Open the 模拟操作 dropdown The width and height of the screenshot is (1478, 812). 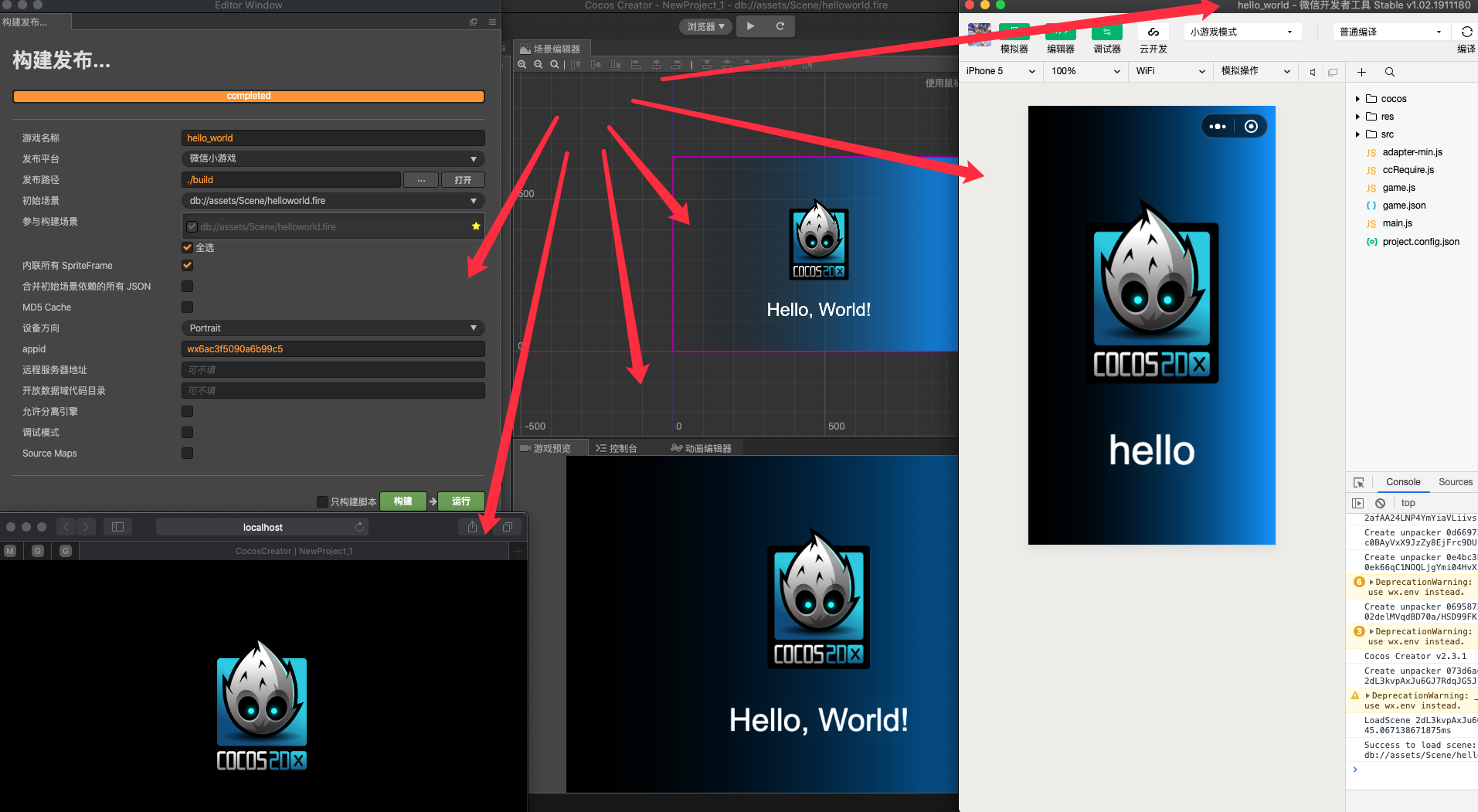click(1255, 71)
